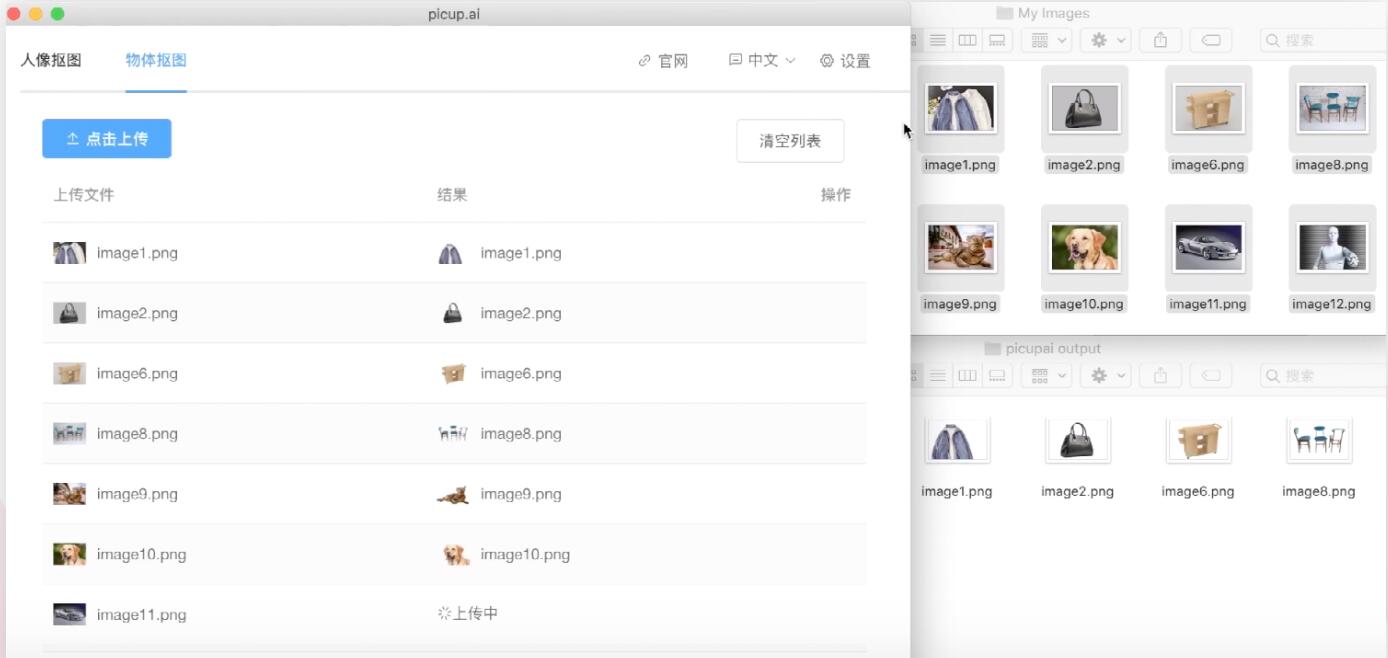Switch to the 人像抠图 tab
Viewport: 1388px width, 658px height.
51,60
